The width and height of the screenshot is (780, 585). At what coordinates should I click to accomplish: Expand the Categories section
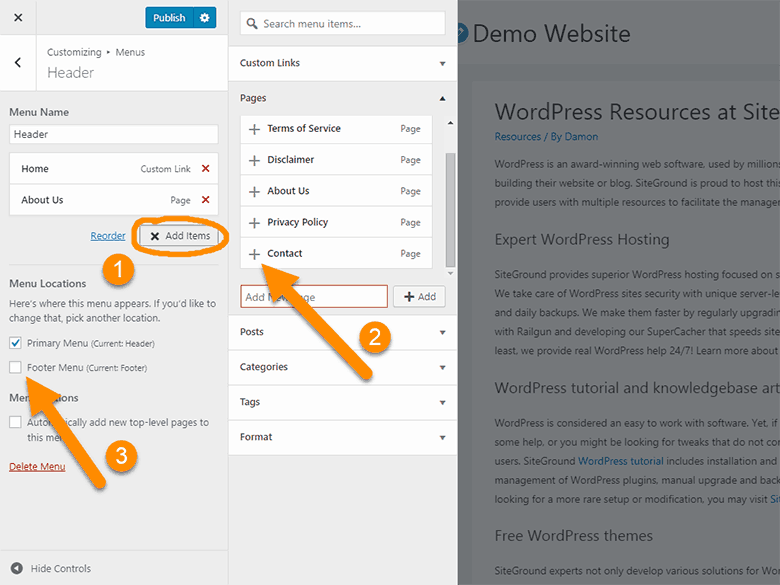[343, 367]
